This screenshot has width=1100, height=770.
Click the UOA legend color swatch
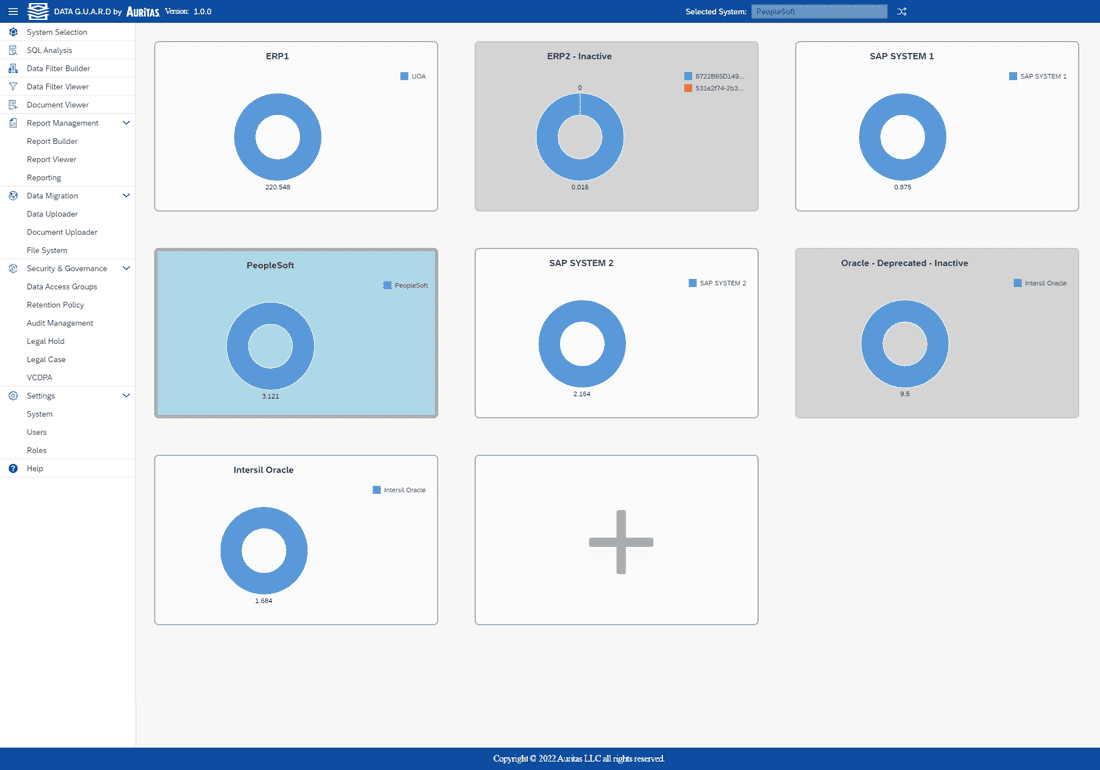click(404, 76)
